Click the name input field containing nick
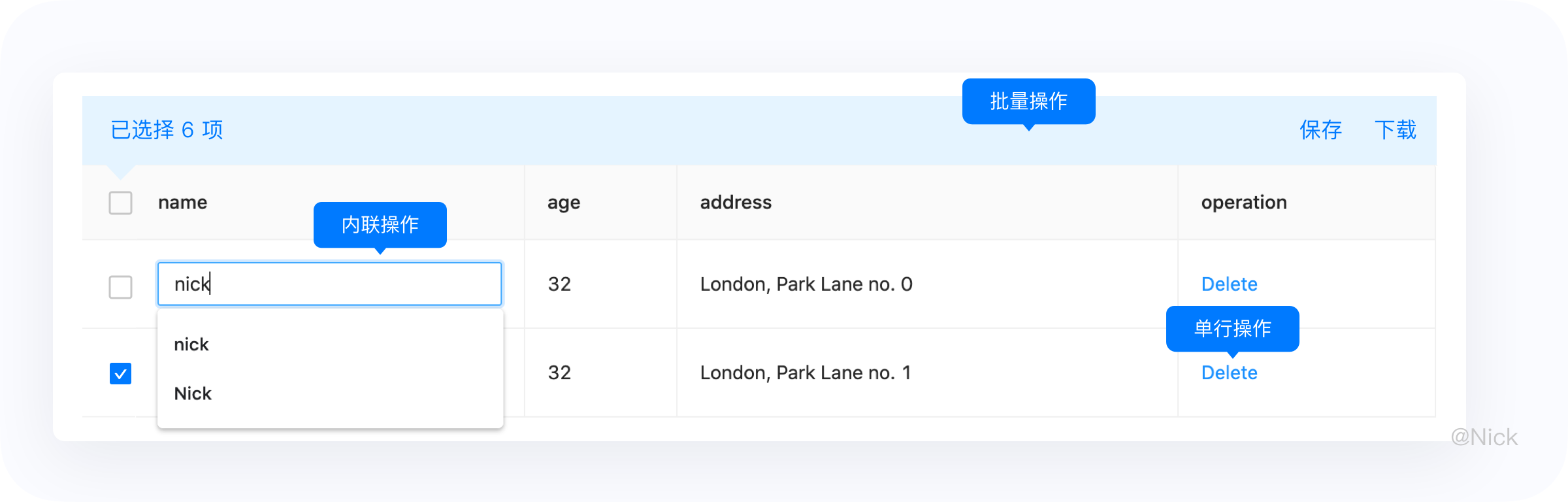This screenshot has height=502, width=1568. 329,284
